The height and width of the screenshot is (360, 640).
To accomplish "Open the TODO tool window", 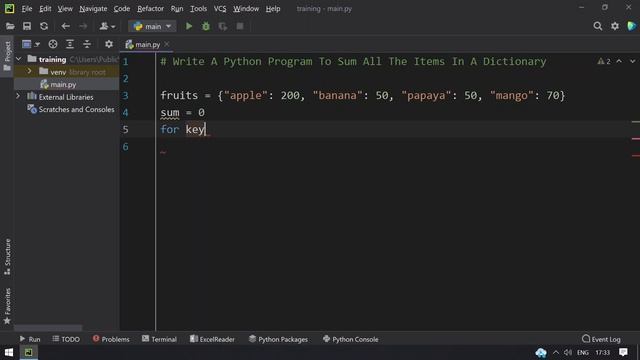I will (66, 339).
